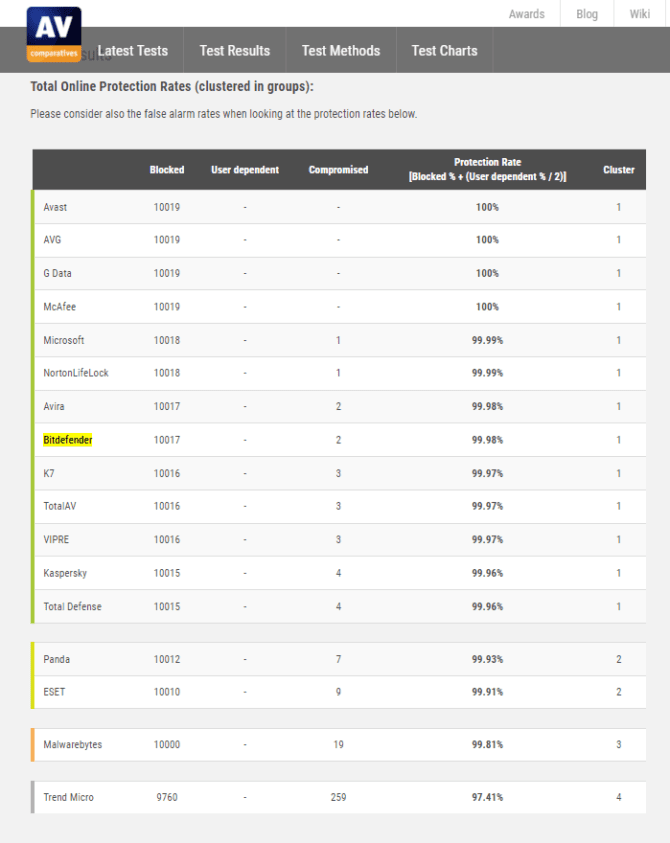Click the Protection Rate column header
The width and height of the screenshot is (670, 843).
(487, 169)
